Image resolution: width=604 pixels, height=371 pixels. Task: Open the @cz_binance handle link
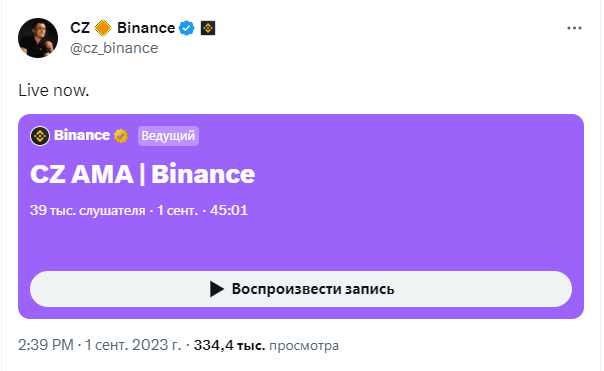[x=114, y=48]
